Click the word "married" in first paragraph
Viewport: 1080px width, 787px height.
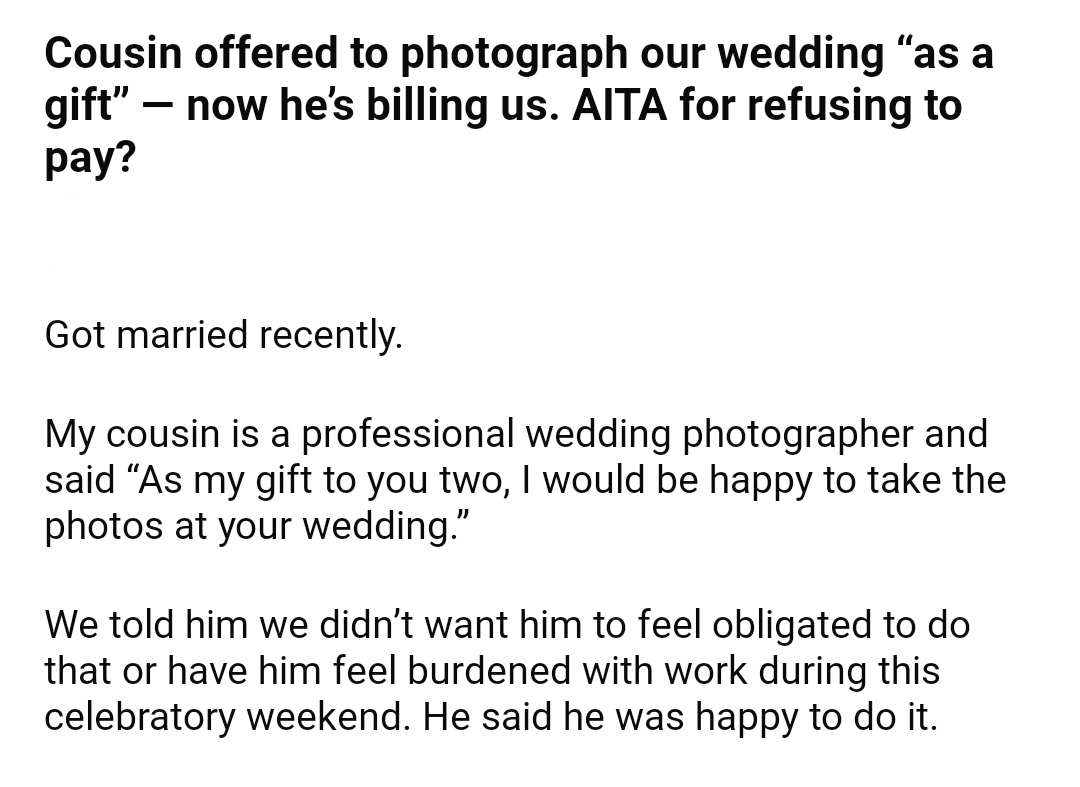182,335
